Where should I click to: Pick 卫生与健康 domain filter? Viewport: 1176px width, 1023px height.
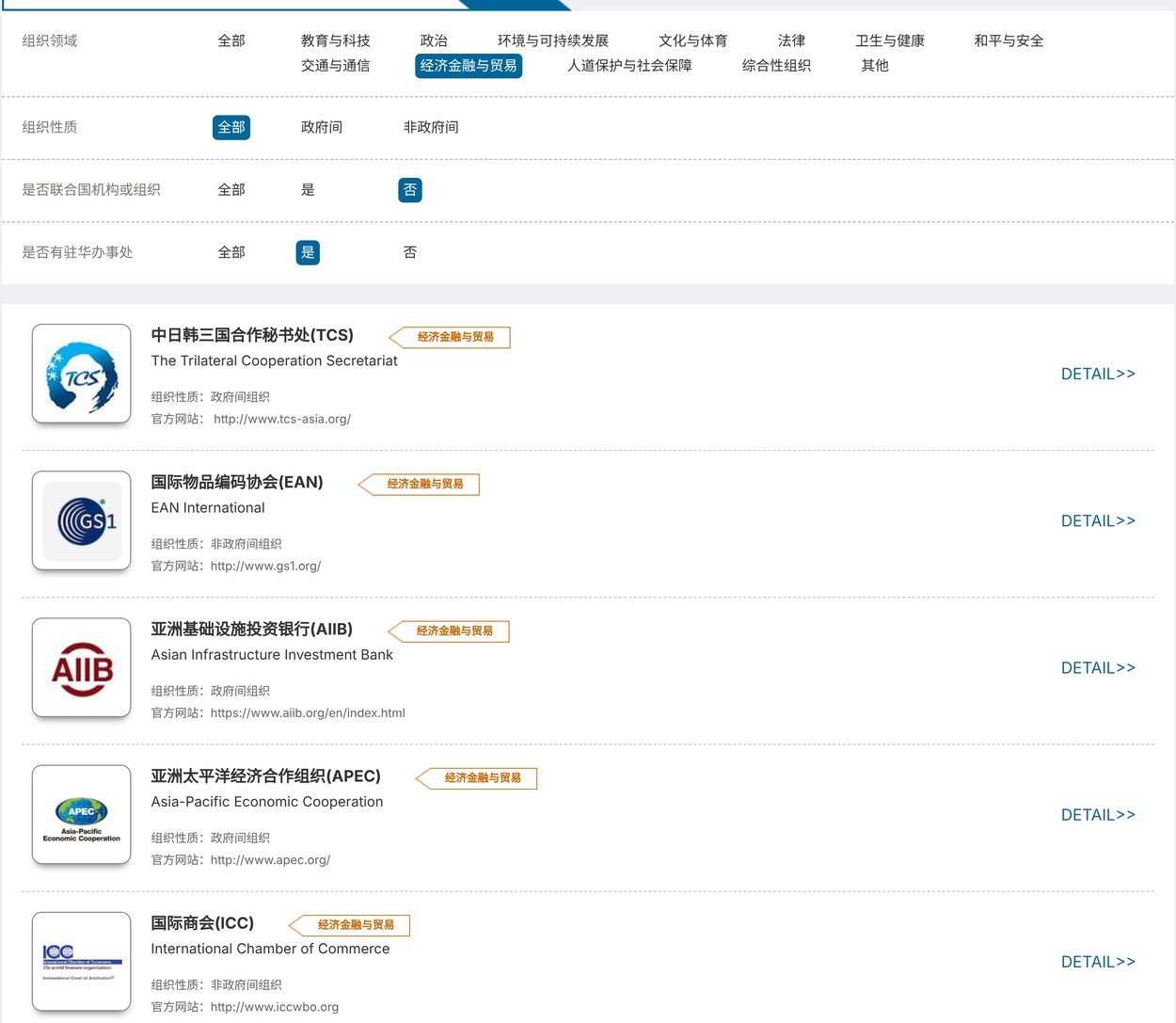(x=890, y=40)
